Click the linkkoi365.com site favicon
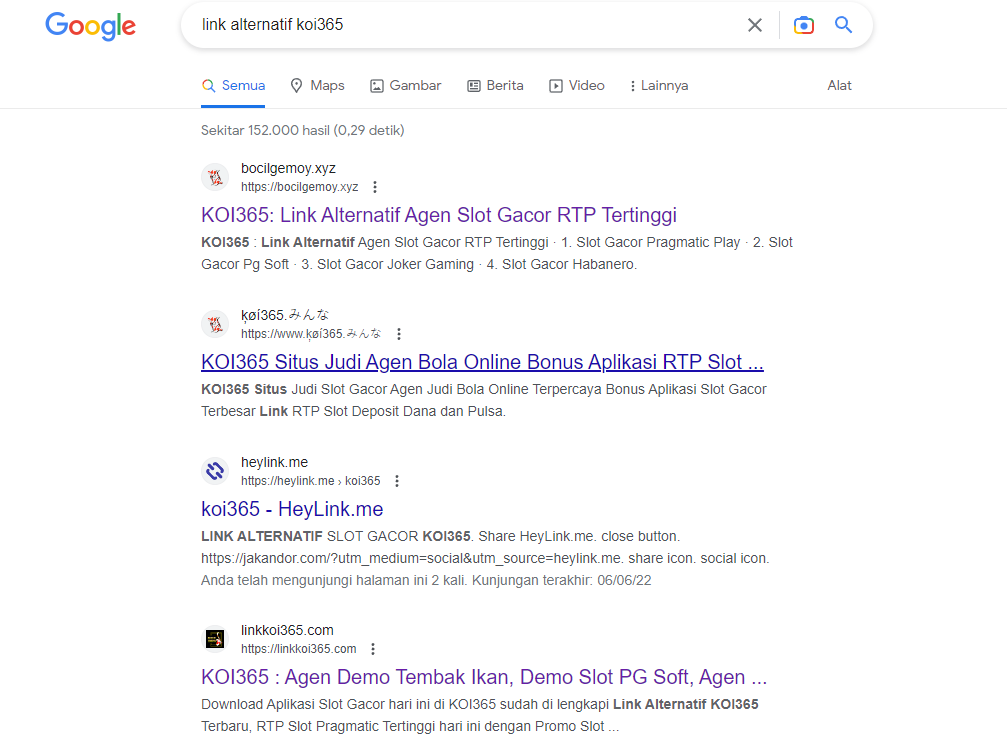The width and height of the screenshot is (1007, 741). [x=215, y=639]
